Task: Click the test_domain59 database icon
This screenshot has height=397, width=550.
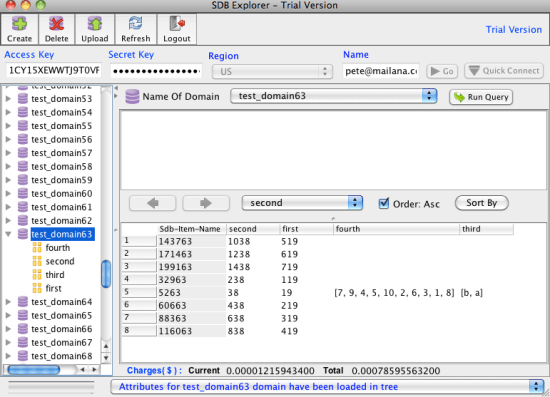Action: (23, 180)
